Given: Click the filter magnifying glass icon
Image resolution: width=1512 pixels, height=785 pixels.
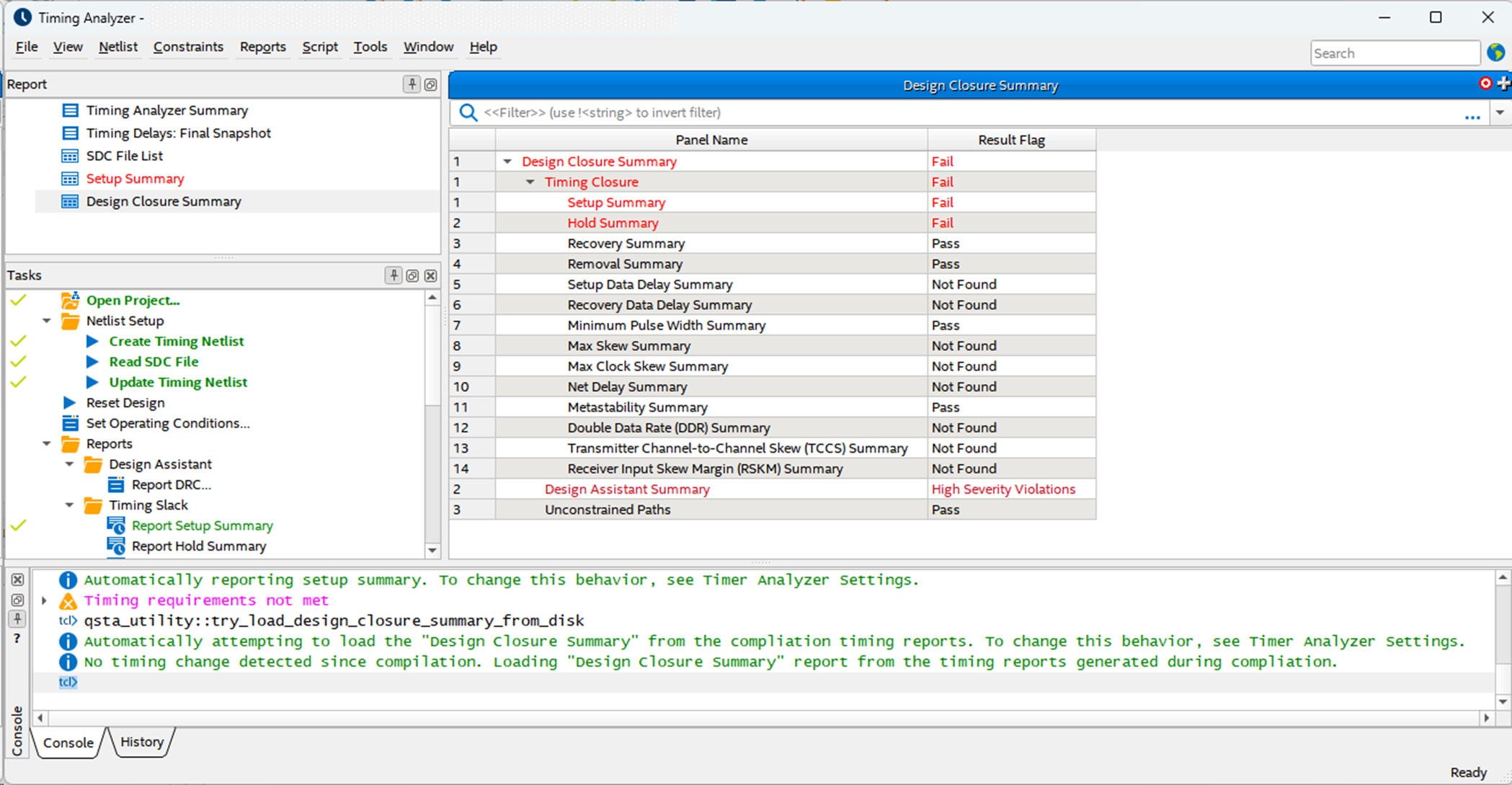Looking at the screenshot, I should pos(468,112).
